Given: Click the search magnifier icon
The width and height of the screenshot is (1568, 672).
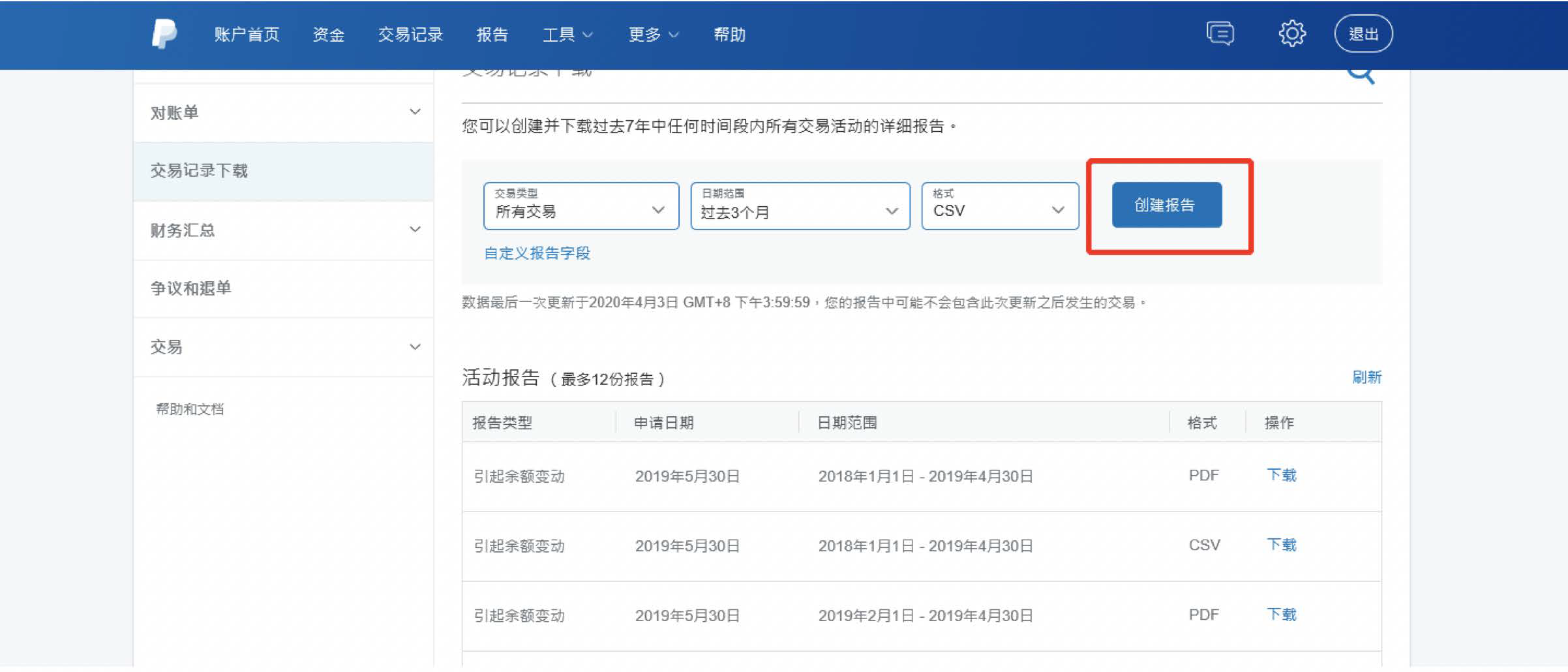Looking at the screenshot, I should click(1360, 74).
